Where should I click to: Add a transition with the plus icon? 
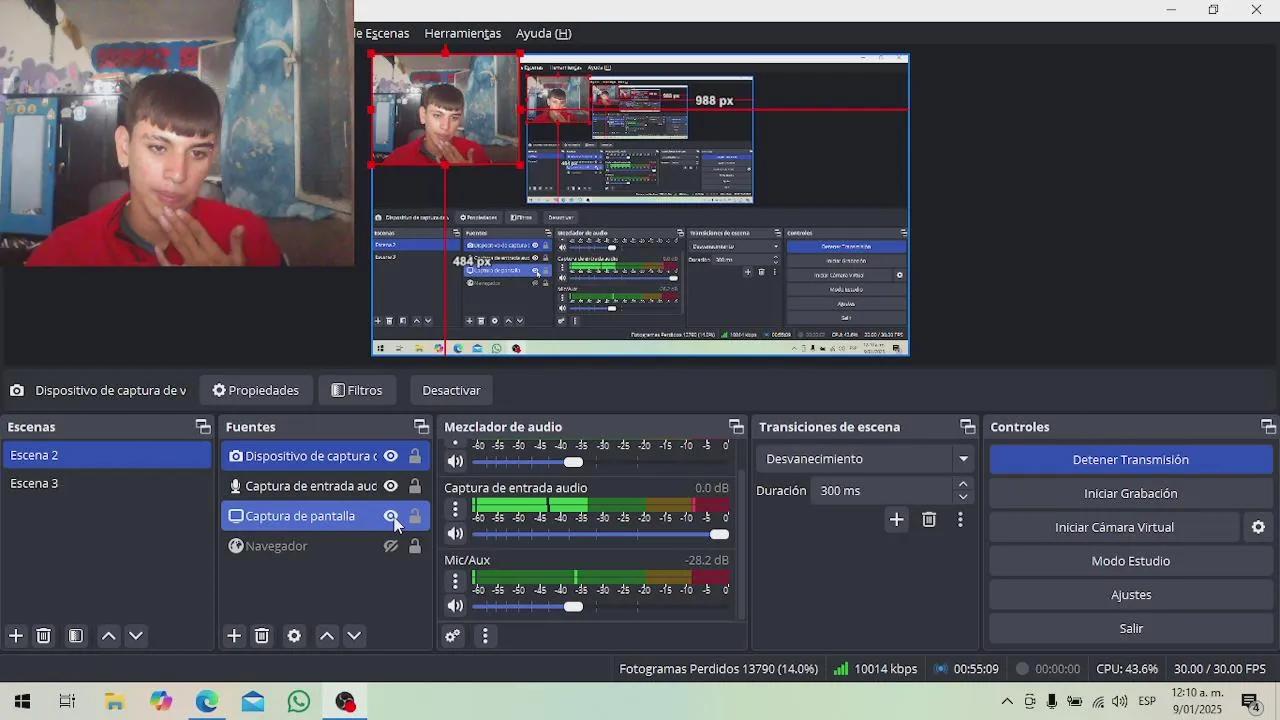point(896,519)
